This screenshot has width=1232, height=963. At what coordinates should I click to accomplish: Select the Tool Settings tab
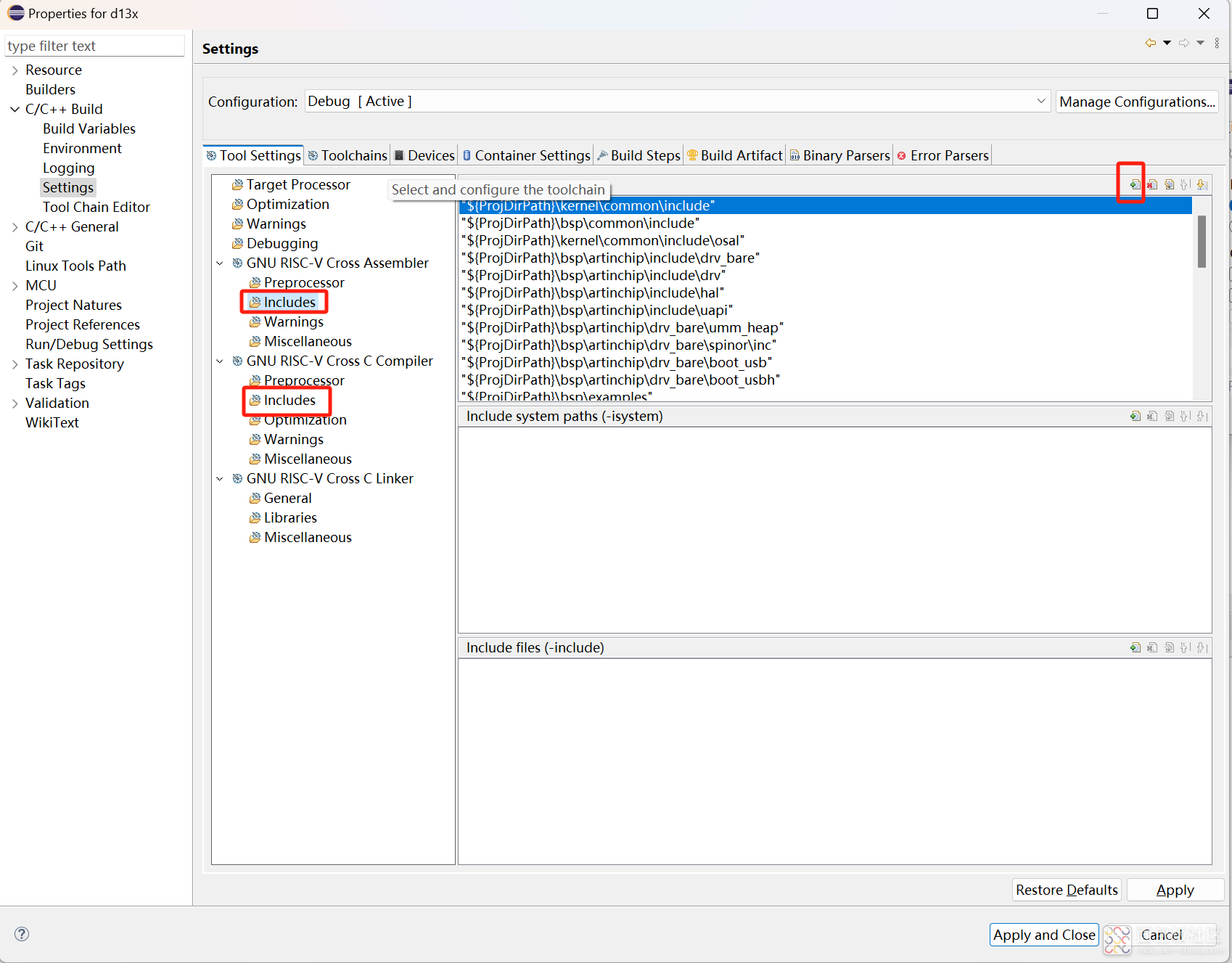click(253, 155)
